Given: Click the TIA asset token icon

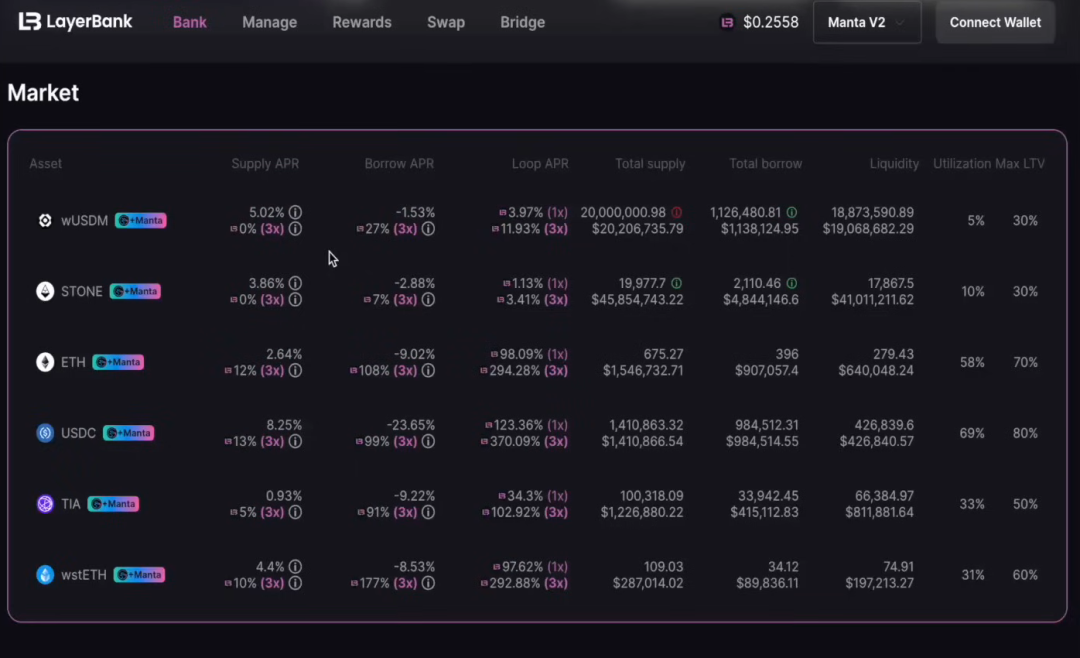Looking at the screenshot, I should click(45, 504).
